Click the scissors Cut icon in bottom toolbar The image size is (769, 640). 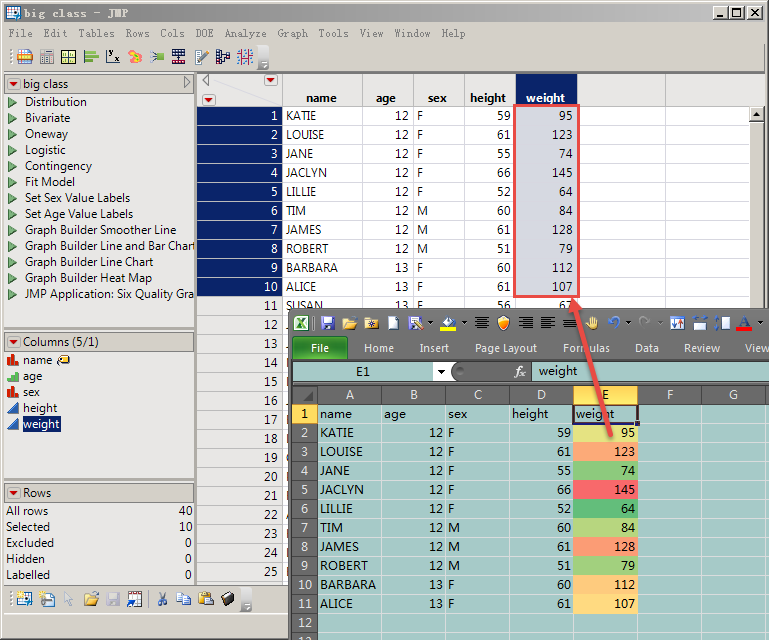point(161,599)
